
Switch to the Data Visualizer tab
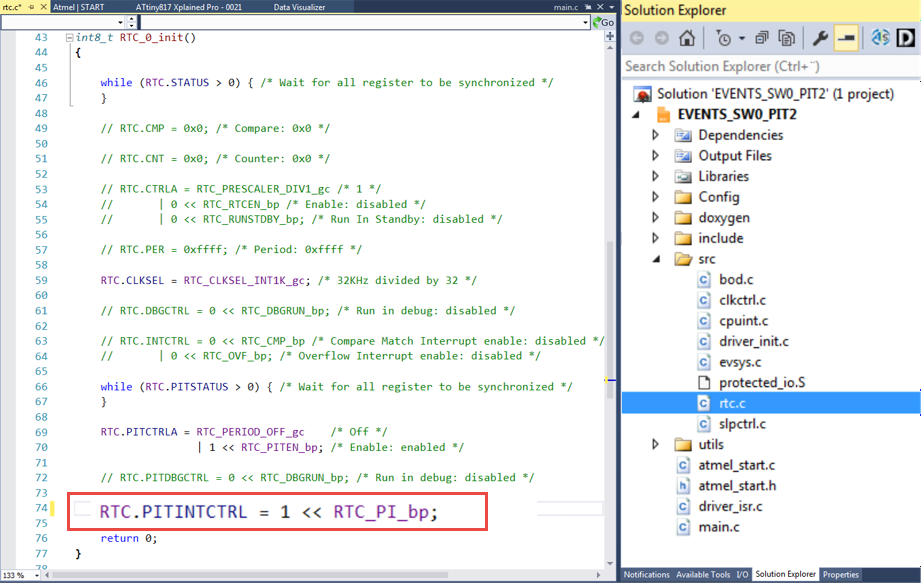click(x=300, y=7)
